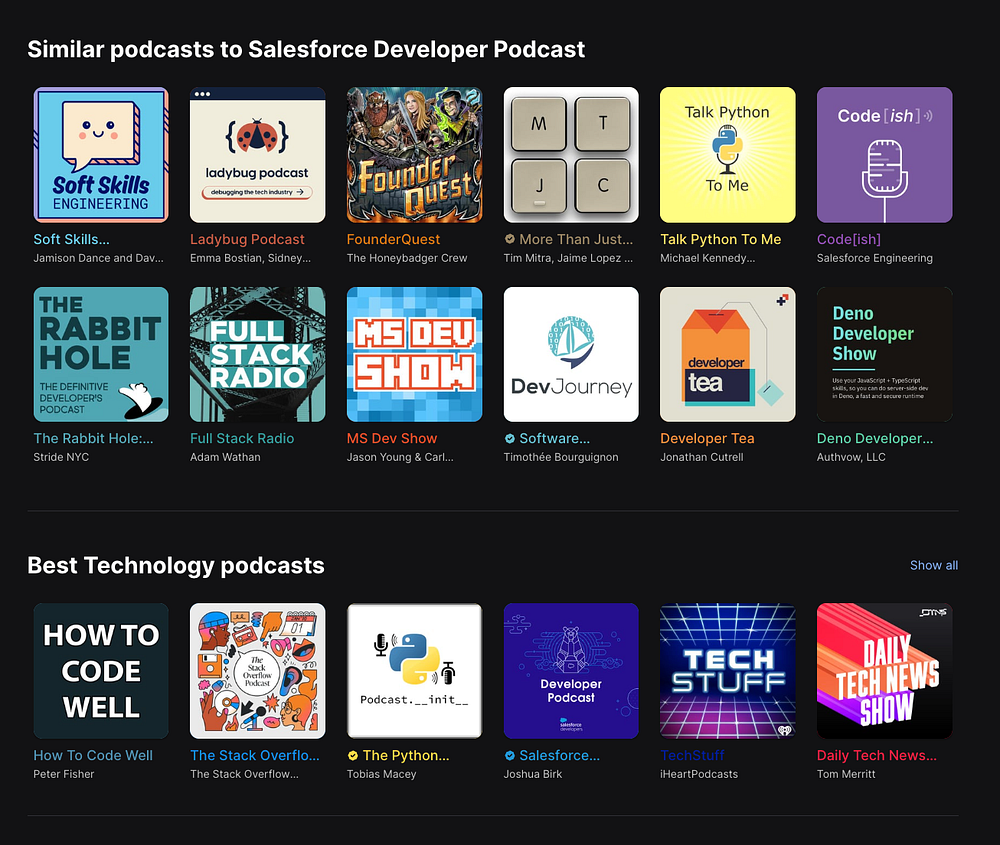Open The Stack Overflo... title link
Viewport: 1000px width, 845px height.
point(255,755)
